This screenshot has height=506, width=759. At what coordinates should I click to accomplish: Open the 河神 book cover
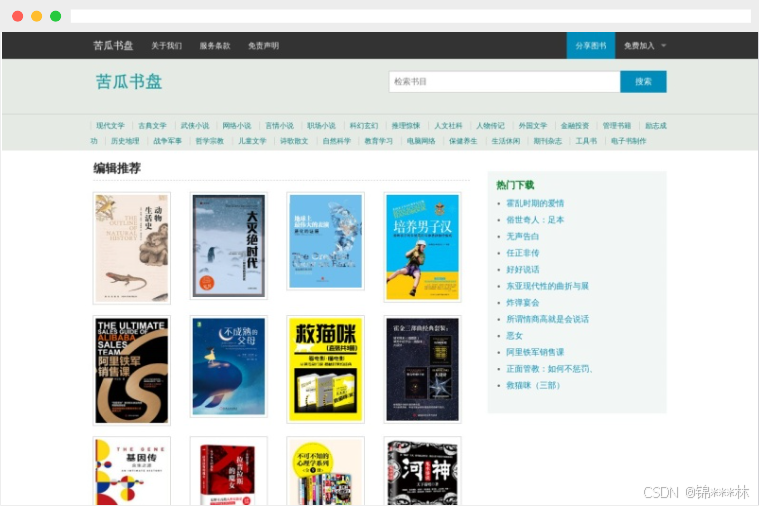423,471
